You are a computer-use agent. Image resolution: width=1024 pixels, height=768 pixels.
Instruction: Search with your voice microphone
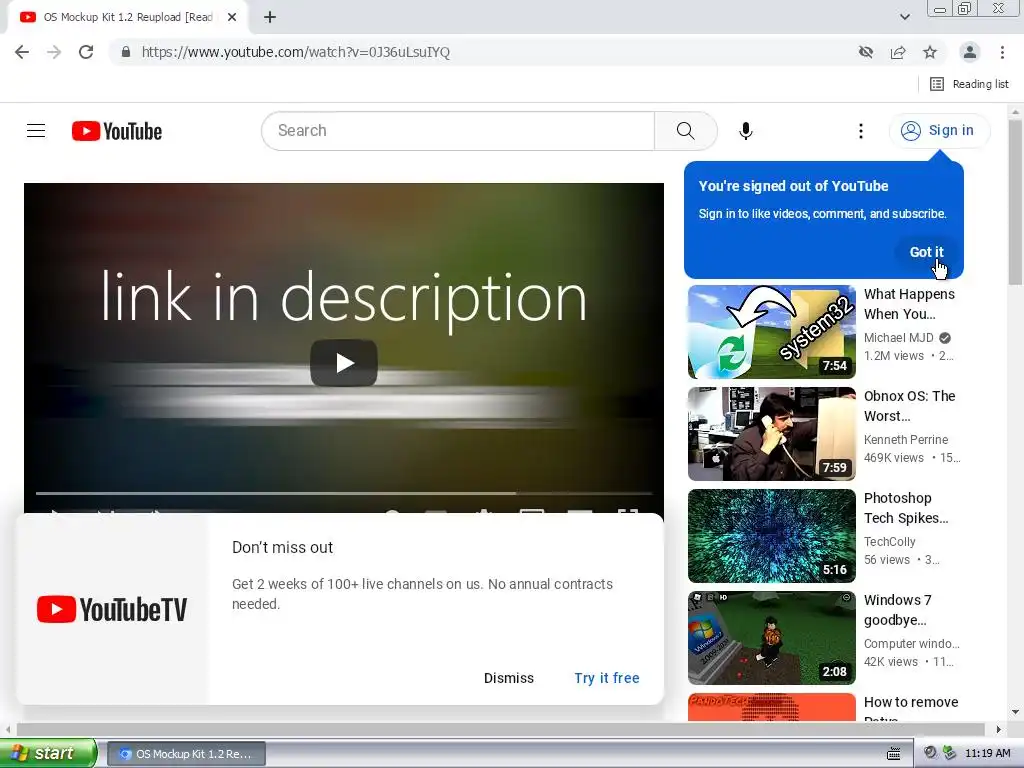tap(746, 131)
